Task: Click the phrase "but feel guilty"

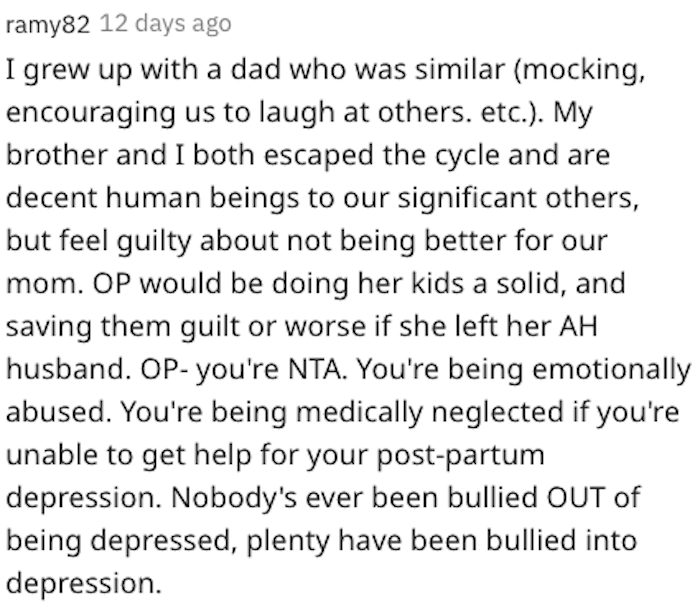Action: pos(98,242)
